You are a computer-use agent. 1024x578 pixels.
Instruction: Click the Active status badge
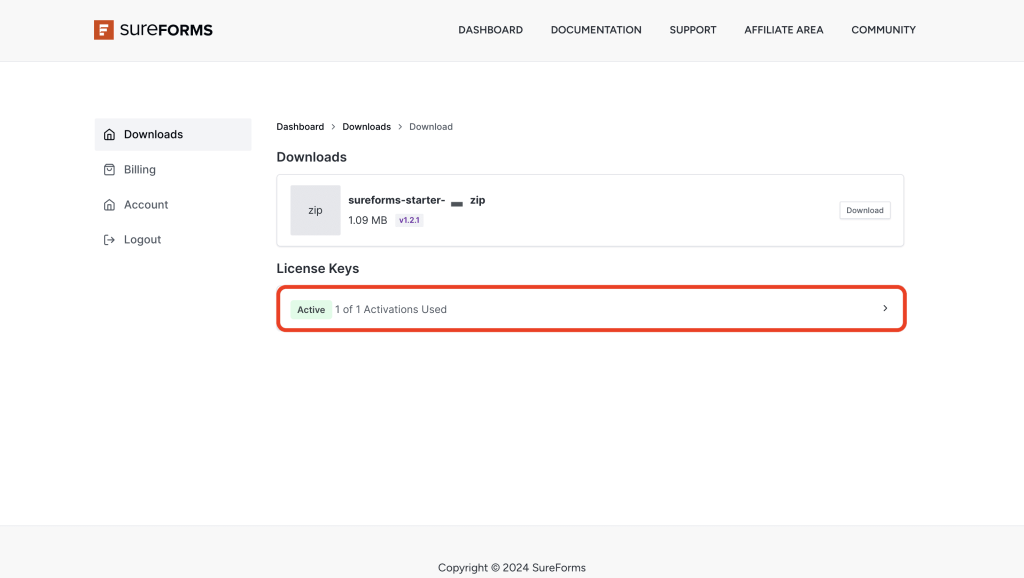[x=311, y=309]
